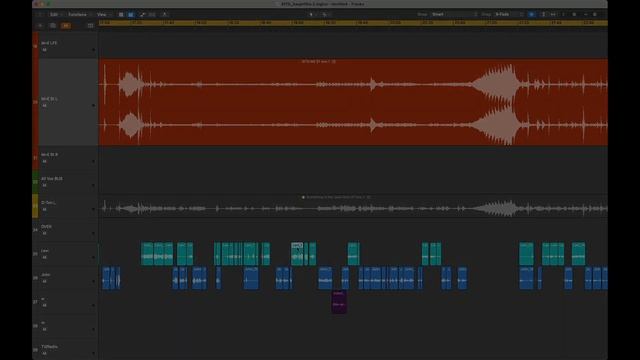Open the left-click tool selector
640x360 pixels.
[312, 14]
